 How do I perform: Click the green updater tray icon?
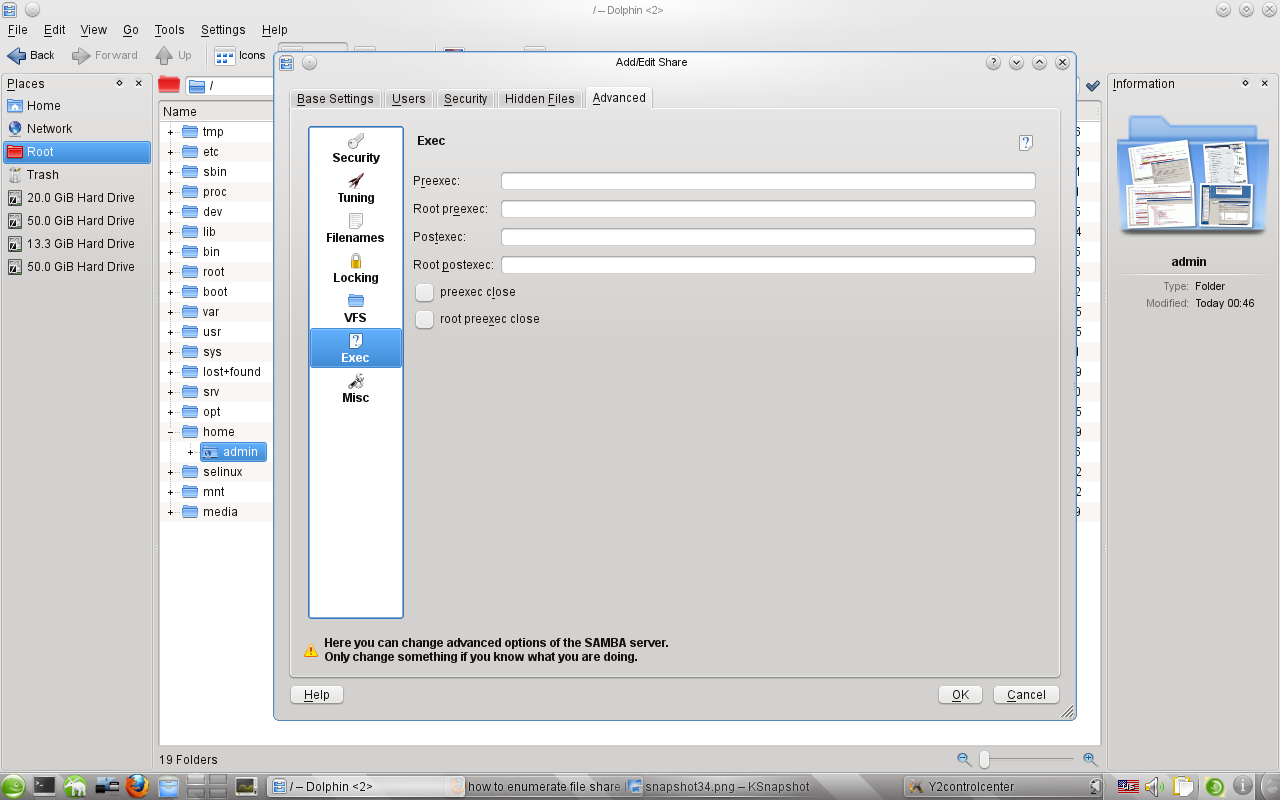coord(1214,787)
